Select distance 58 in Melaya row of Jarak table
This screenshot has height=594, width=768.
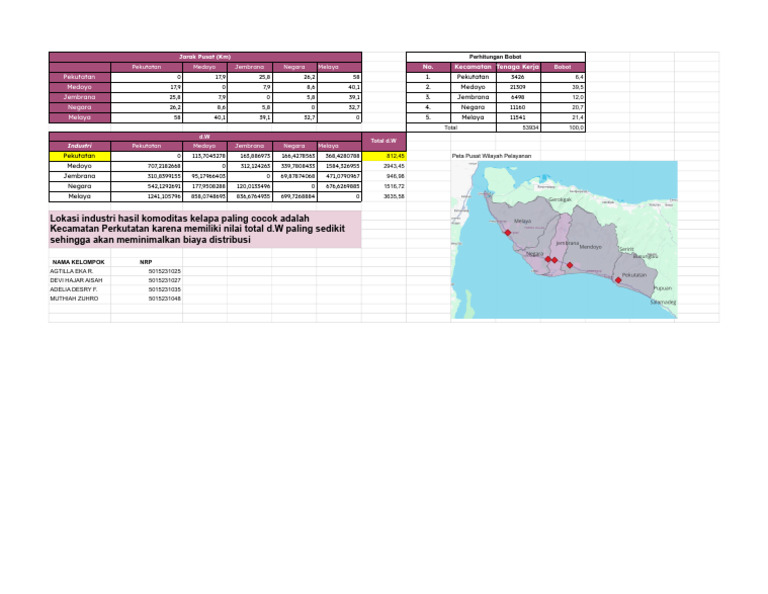(x=146, y=118)
